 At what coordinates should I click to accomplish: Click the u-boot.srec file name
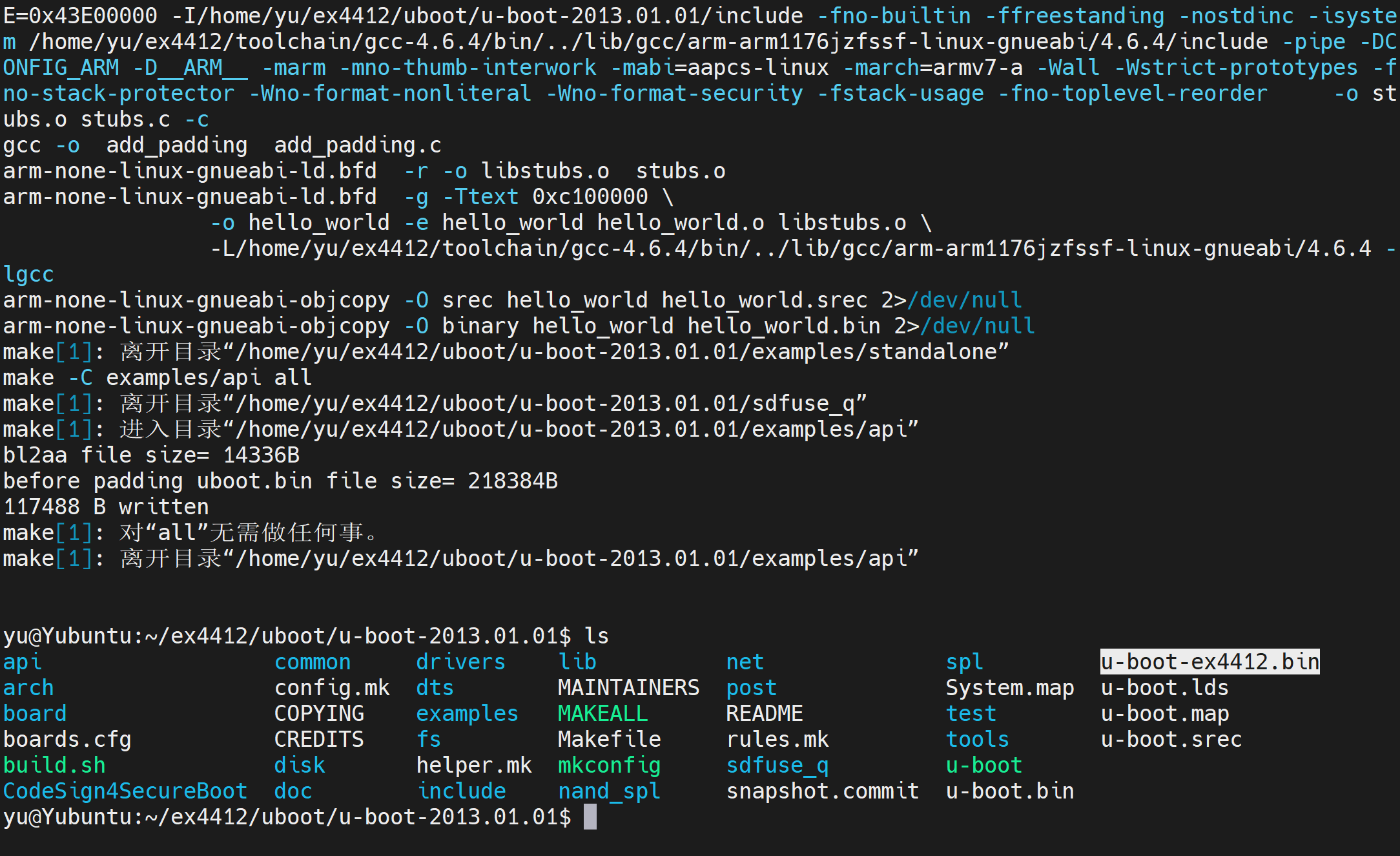(1171, 739)
